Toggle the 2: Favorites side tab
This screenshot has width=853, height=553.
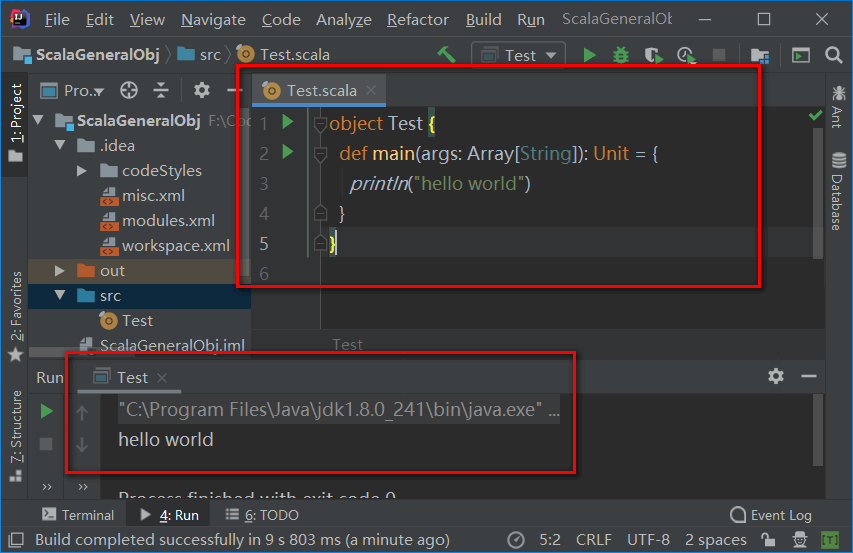(x=16, y=317)
